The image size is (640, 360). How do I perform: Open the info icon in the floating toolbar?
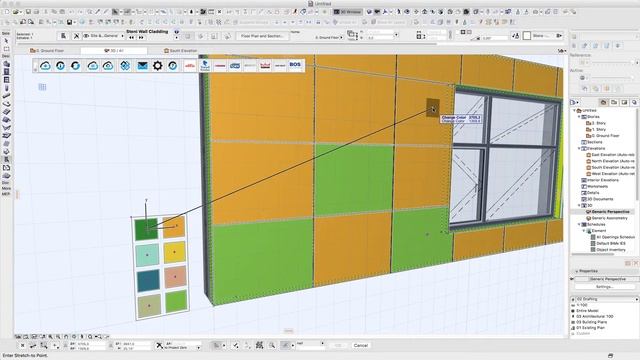(x=60, y=65)
